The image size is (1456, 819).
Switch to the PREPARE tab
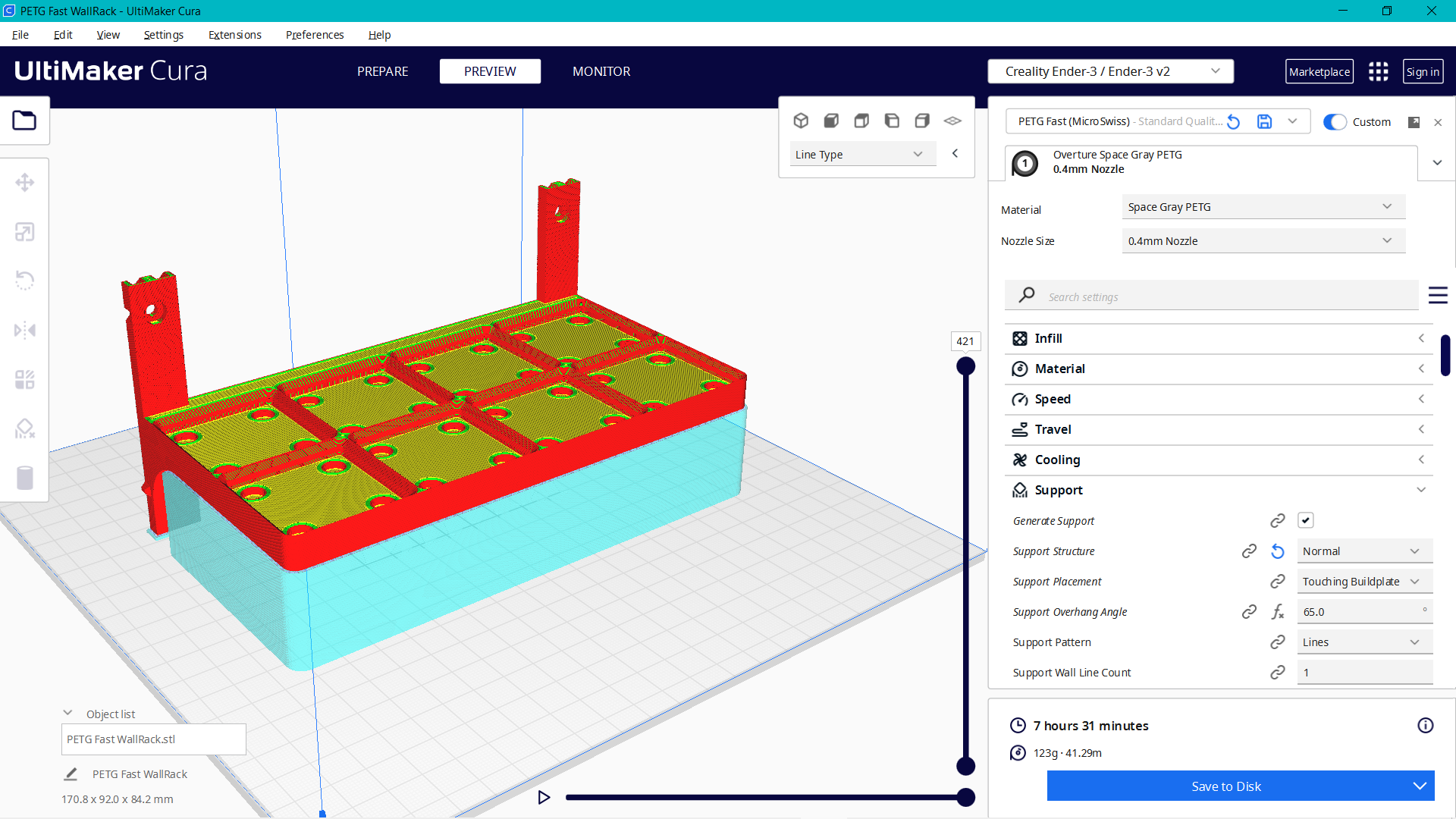pos(382,71)
